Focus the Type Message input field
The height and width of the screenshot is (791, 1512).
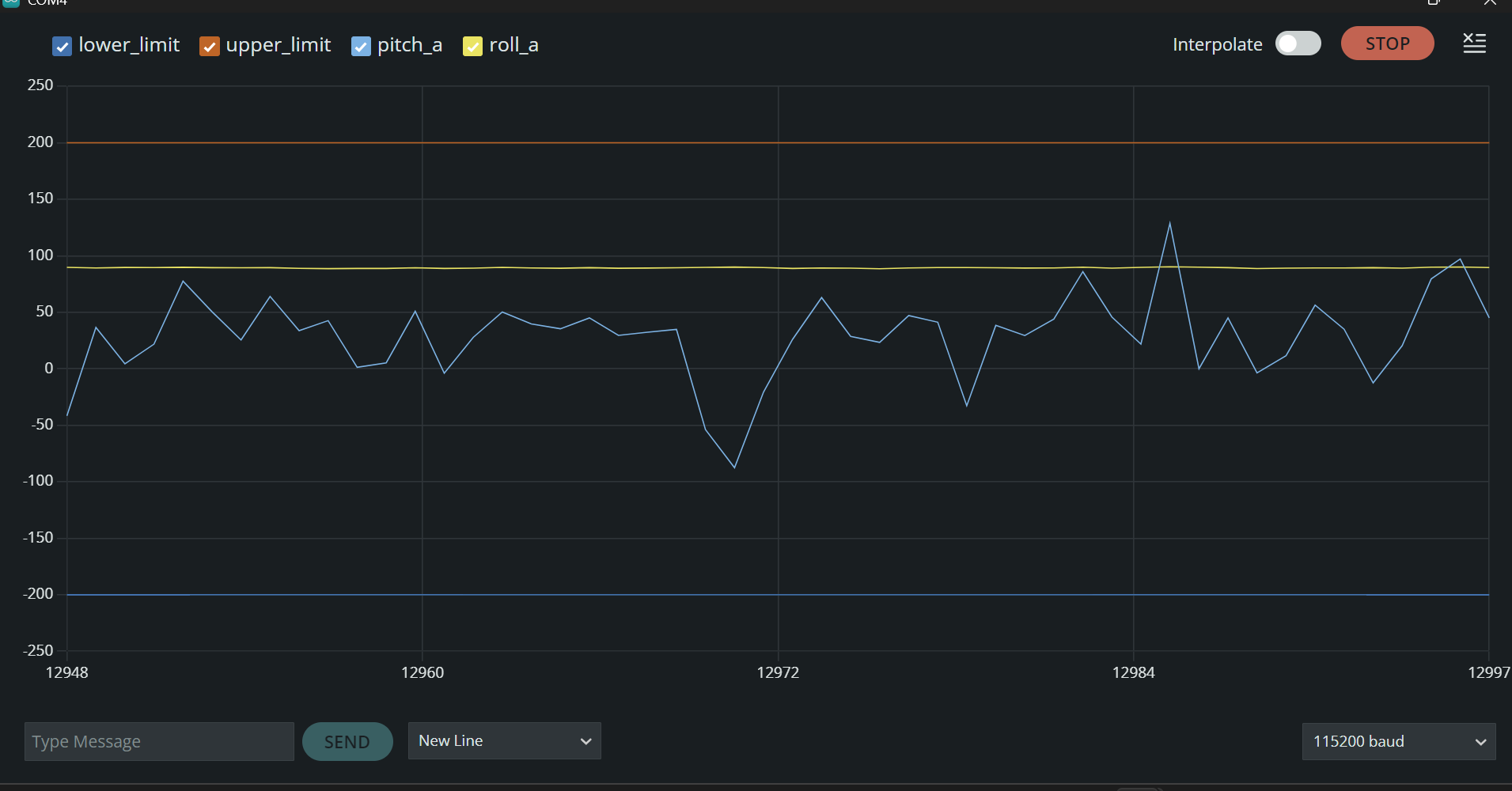coord(159,741)
